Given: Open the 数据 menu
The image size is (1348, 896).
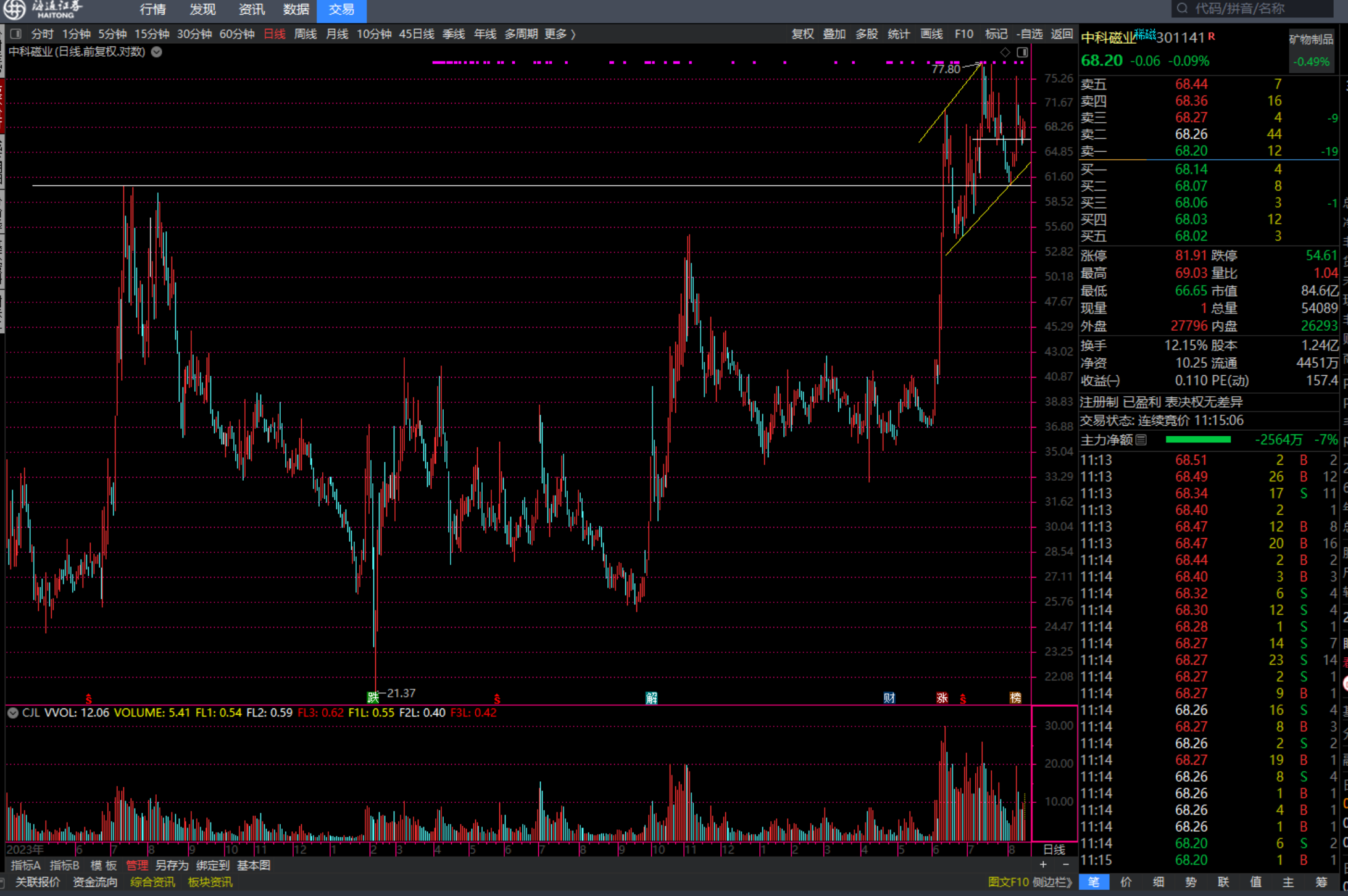Looking at the screenshot, I should coord(296,9).
